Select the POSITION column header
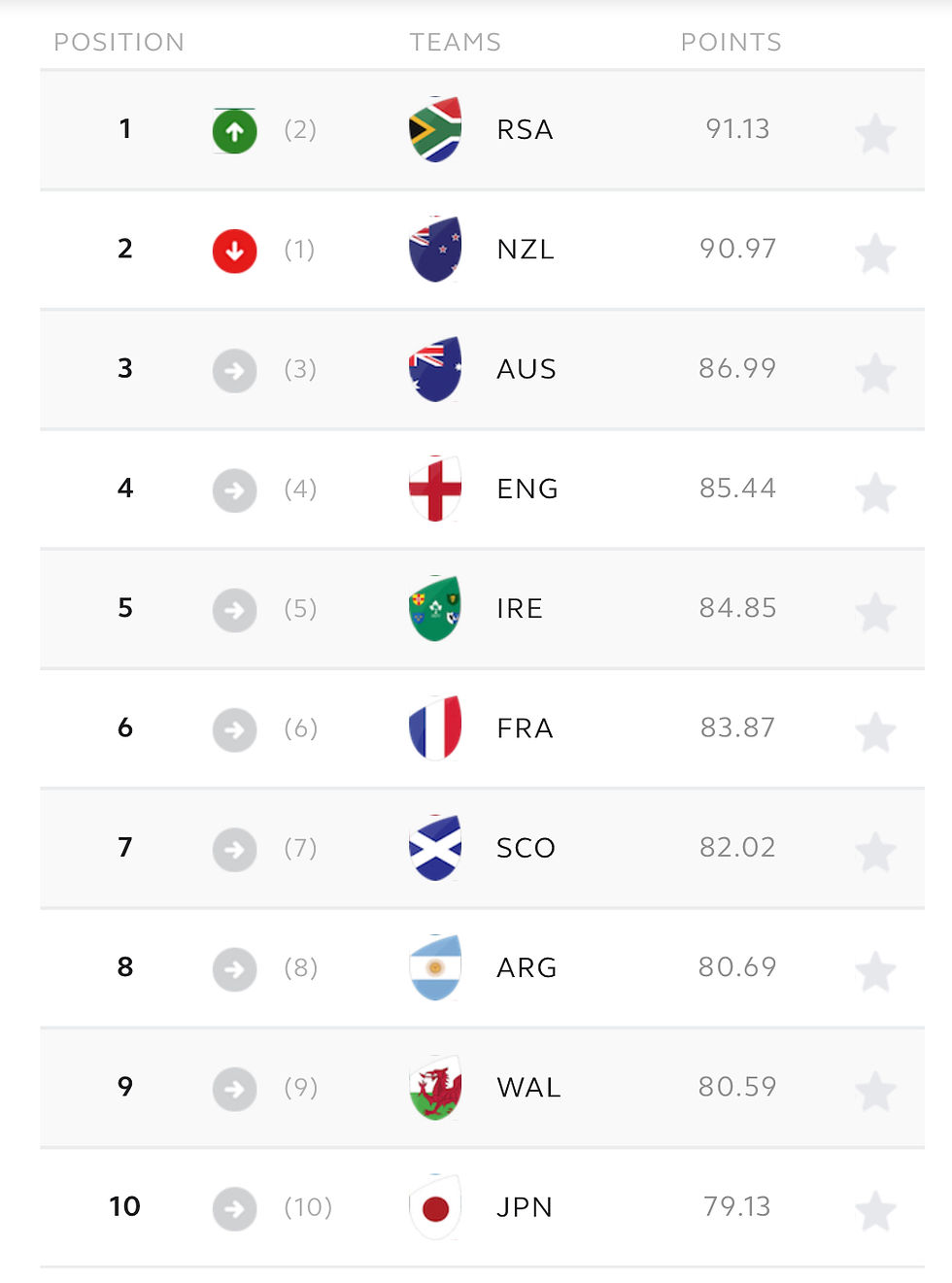952x1283 pixels. click(119, 42)
